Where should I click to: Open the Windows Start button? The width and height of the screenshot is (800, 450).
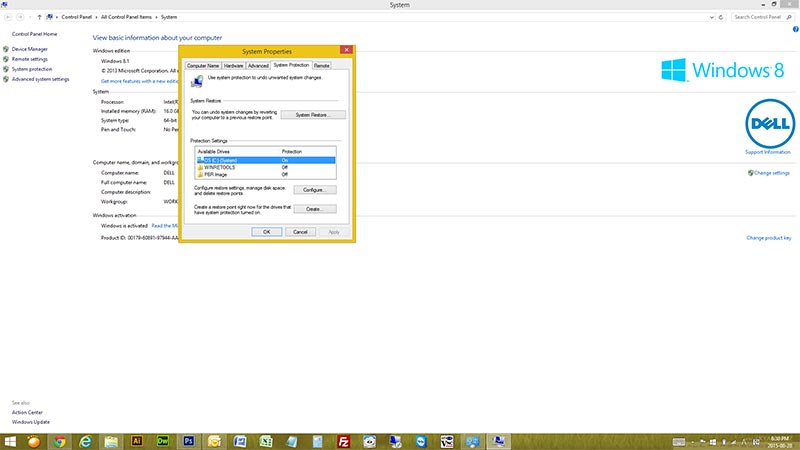coord(10,441)
